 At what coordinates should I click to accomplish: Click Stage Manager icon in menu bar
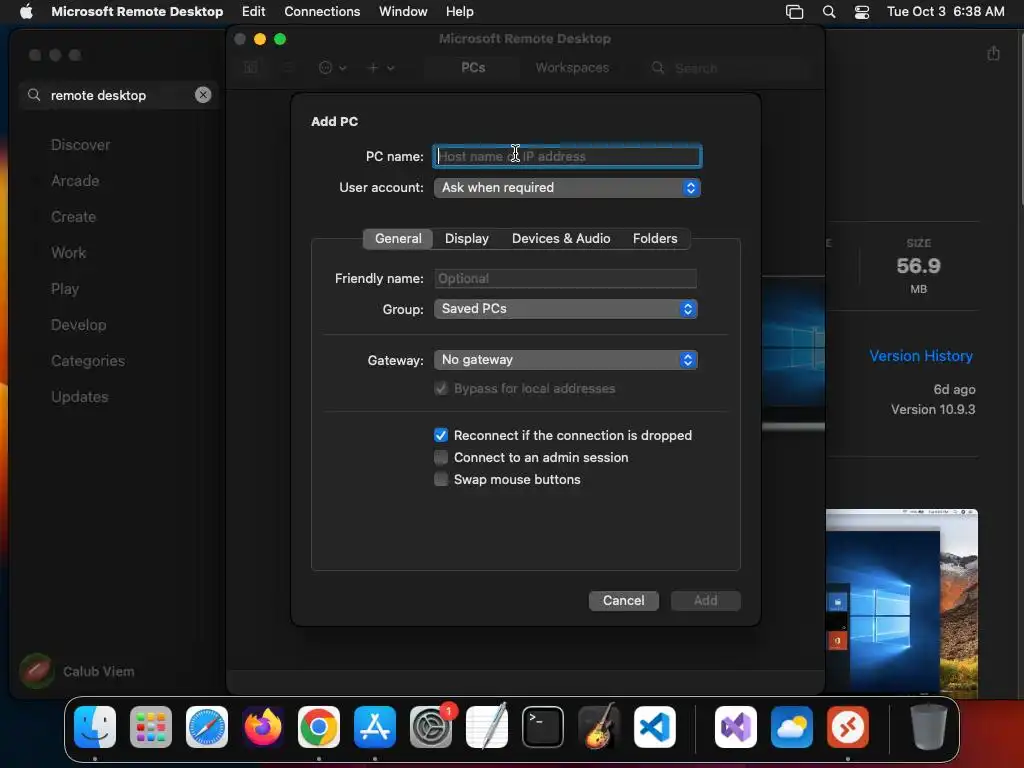(794, 12)
